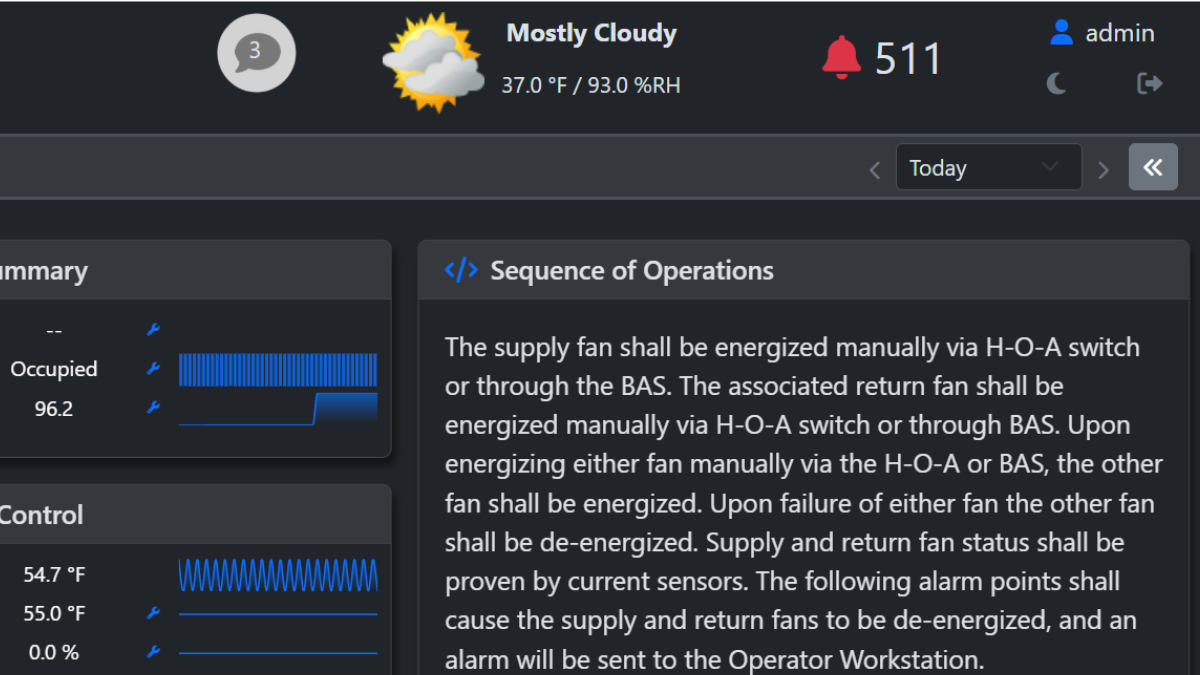Viewport: 1200px width, 675px height.
Task: Click the wrench icon beside Occupied status
Action: pos(152,368)
